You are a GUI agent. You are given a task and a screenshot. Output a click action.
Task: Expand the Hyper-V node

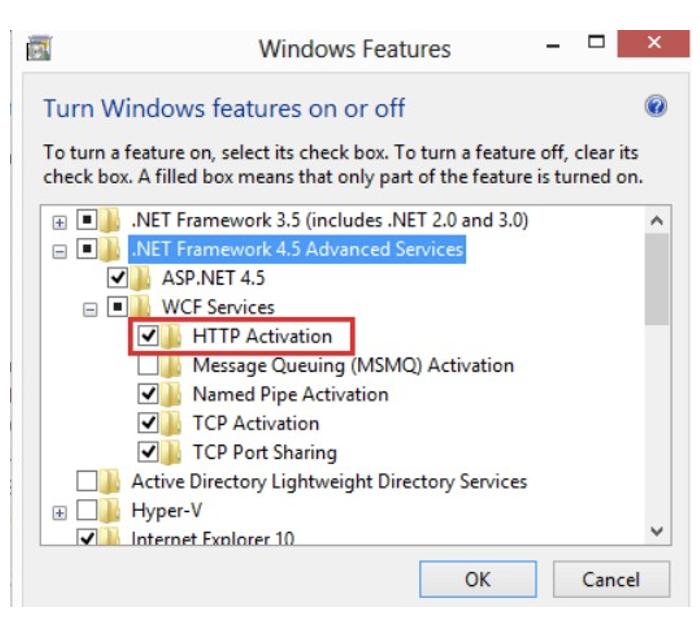(59, 513)
